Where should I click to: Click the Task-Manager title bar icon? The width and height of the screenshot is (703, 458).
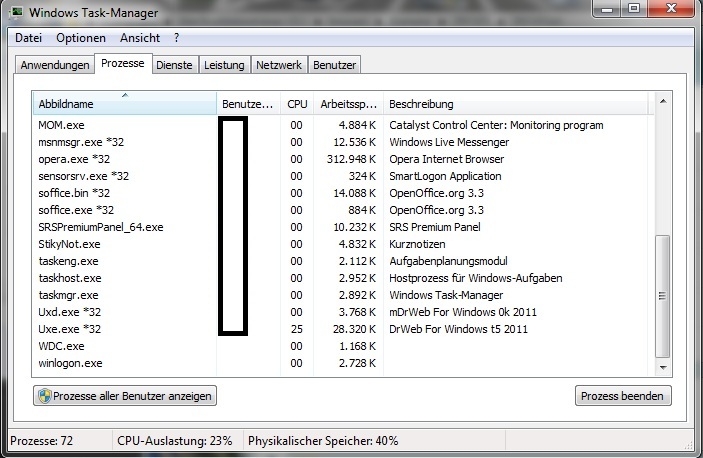pos(17,12)
